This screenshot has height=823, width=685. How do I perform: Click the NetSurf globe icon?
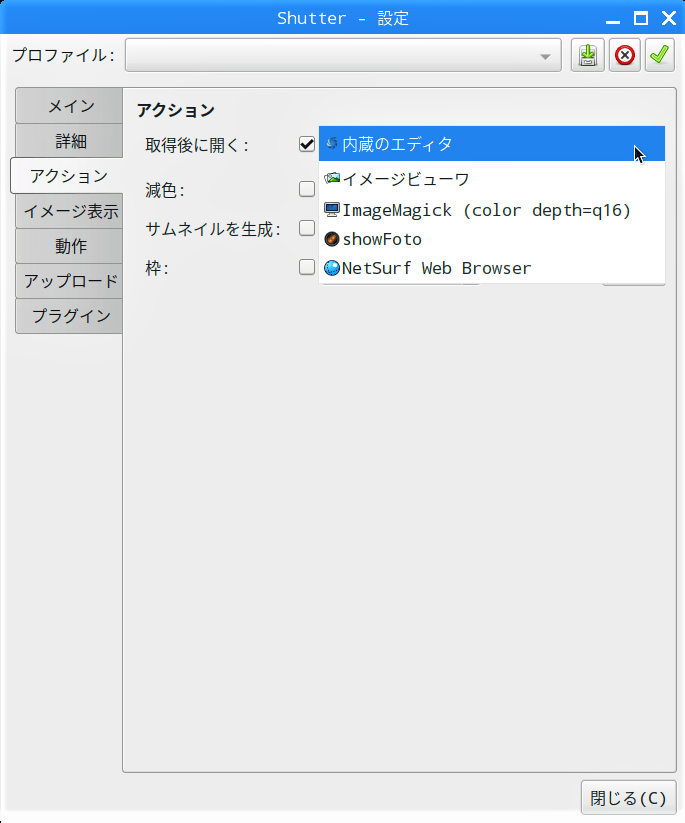(332, 268)
